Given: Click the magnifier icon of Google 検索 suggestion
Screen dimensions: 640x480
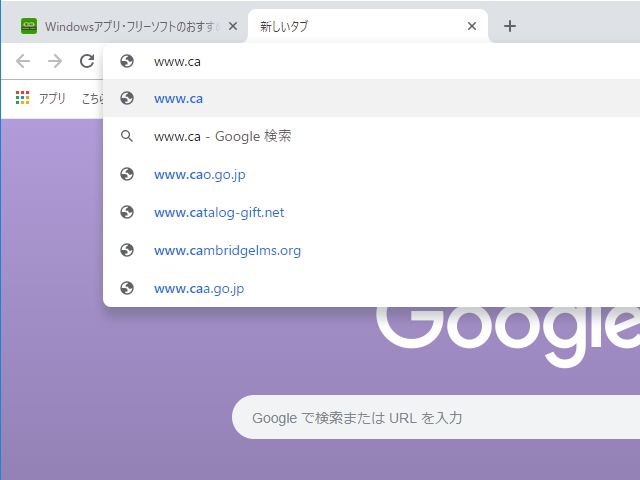Looking at the screenshot, I should (127, 136).
